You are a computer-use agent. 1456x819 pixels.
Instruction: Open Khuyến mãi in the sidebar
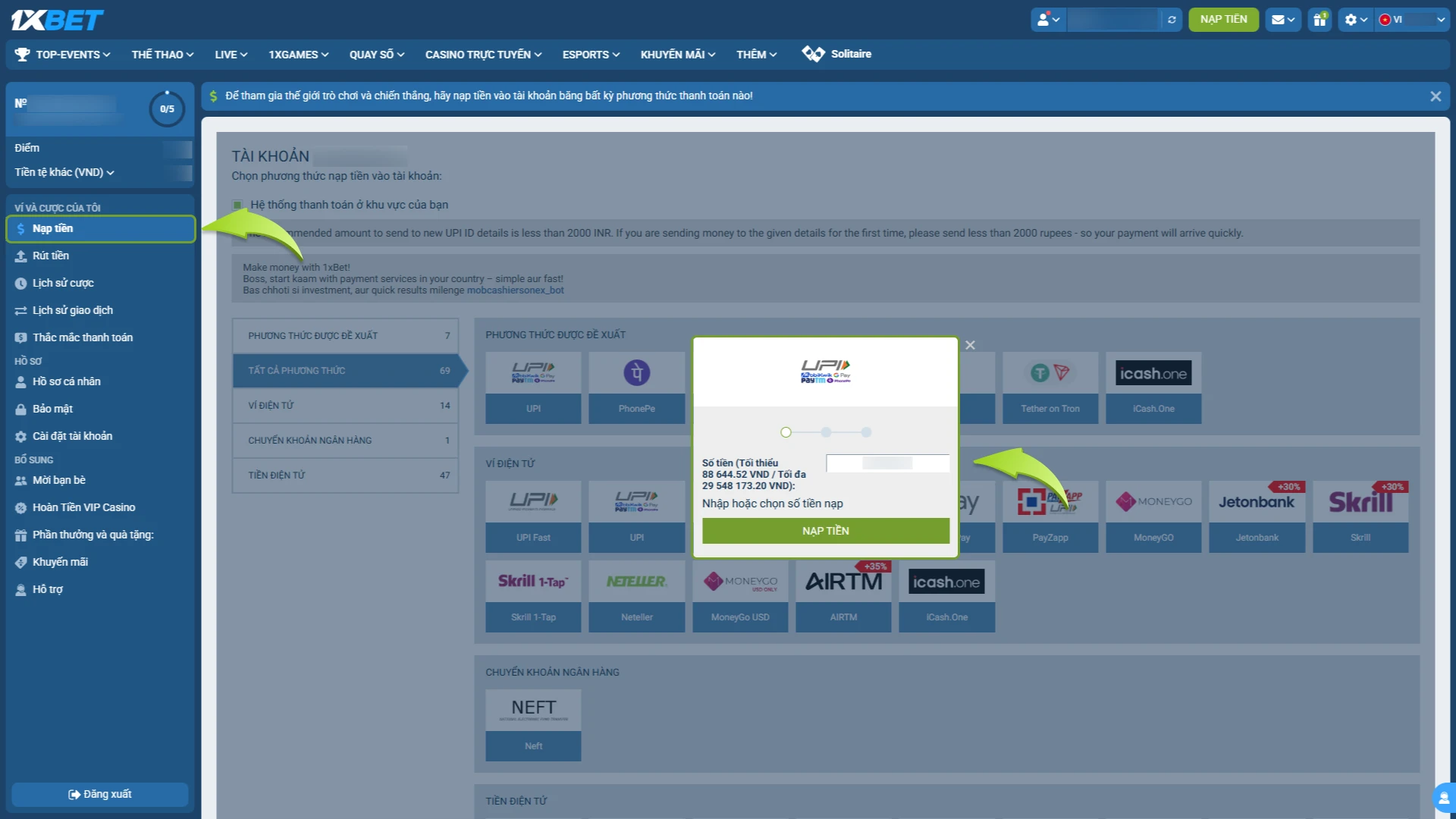pyautogui.click(x=101, y=563)
